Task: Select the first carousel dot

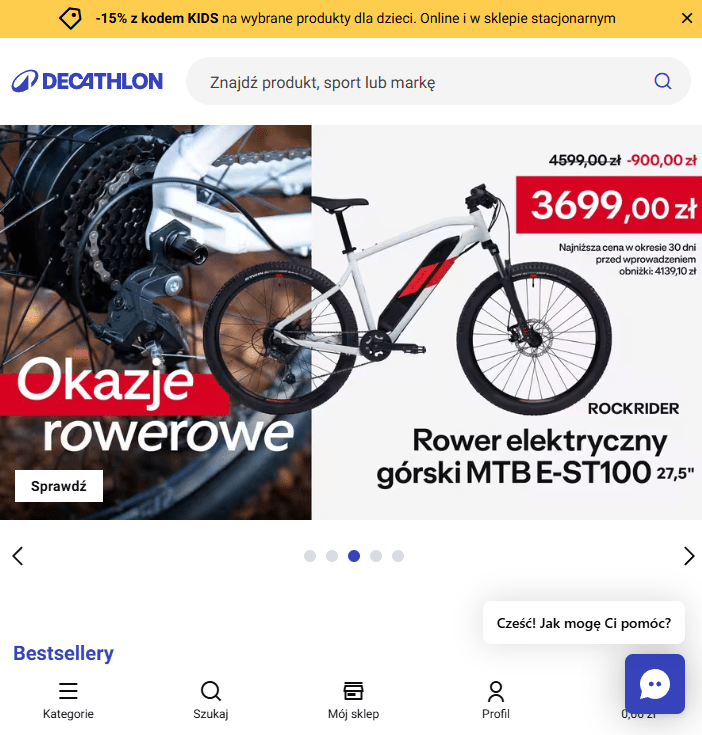Action: point(310,556)
